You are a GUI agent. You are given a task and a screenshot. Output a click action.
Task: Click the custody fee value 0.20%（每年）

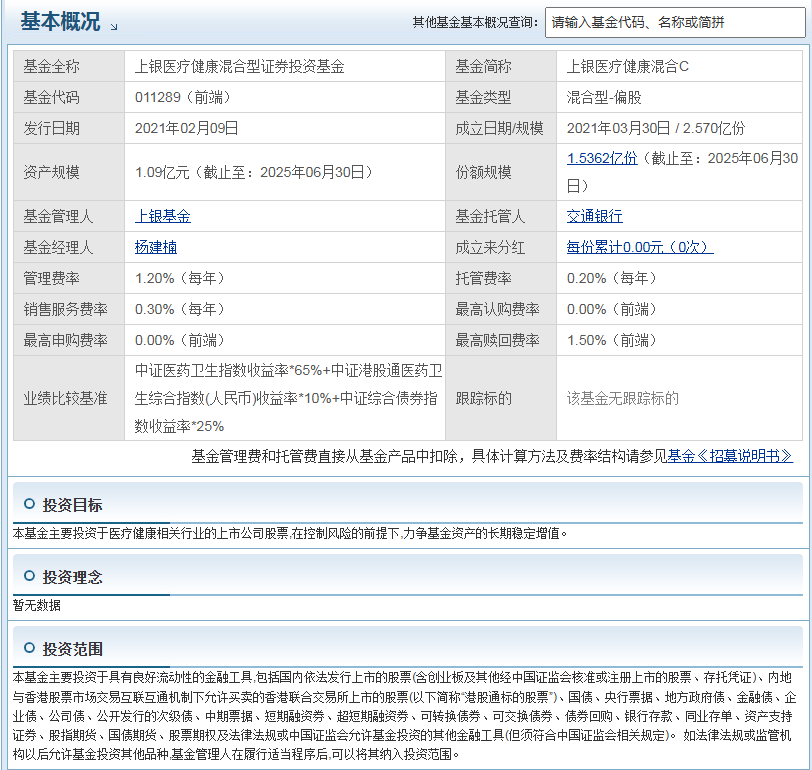coord(612,279)
